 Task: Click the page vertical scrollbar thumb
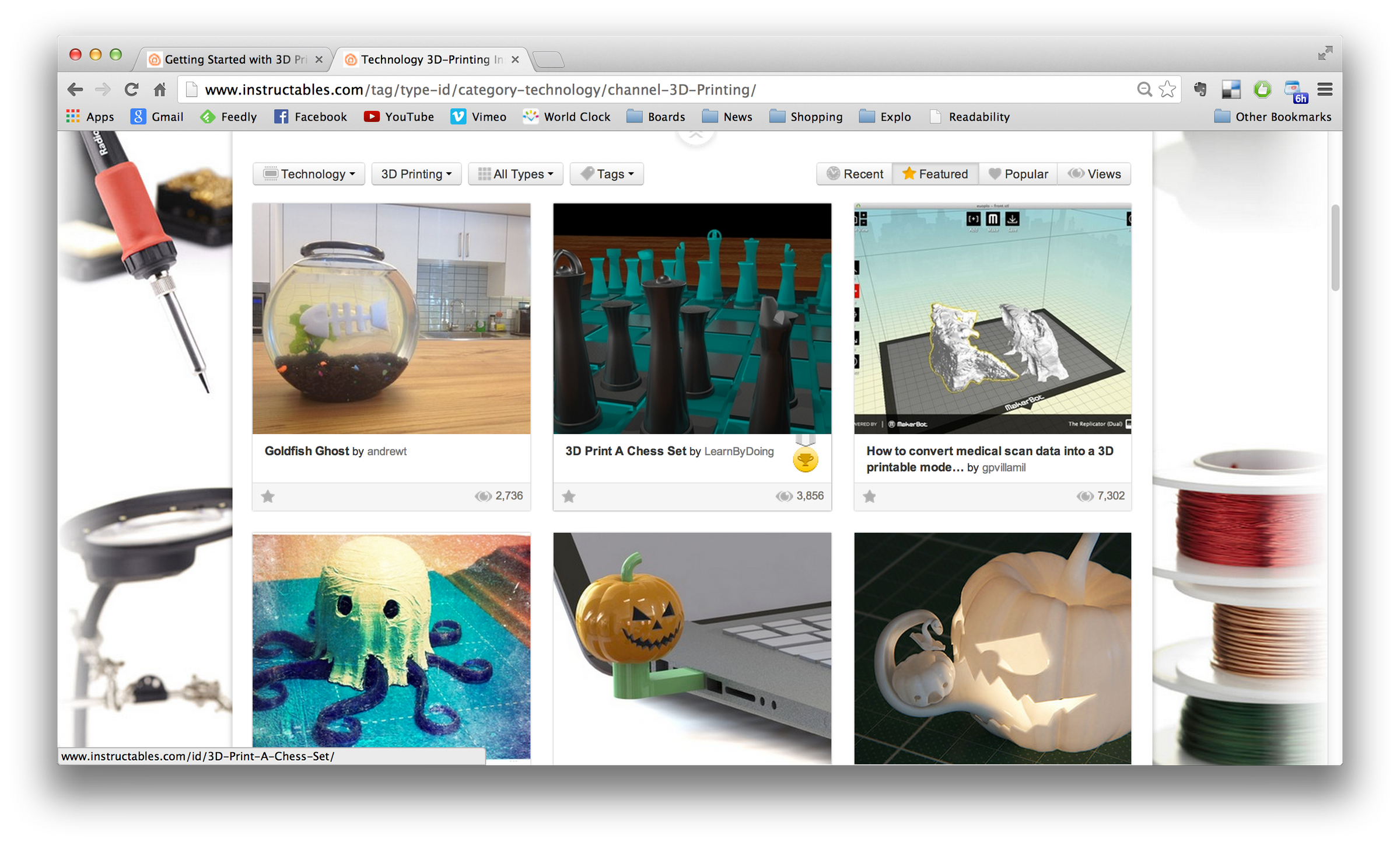pyautogui.click(x=1335, y=248)
